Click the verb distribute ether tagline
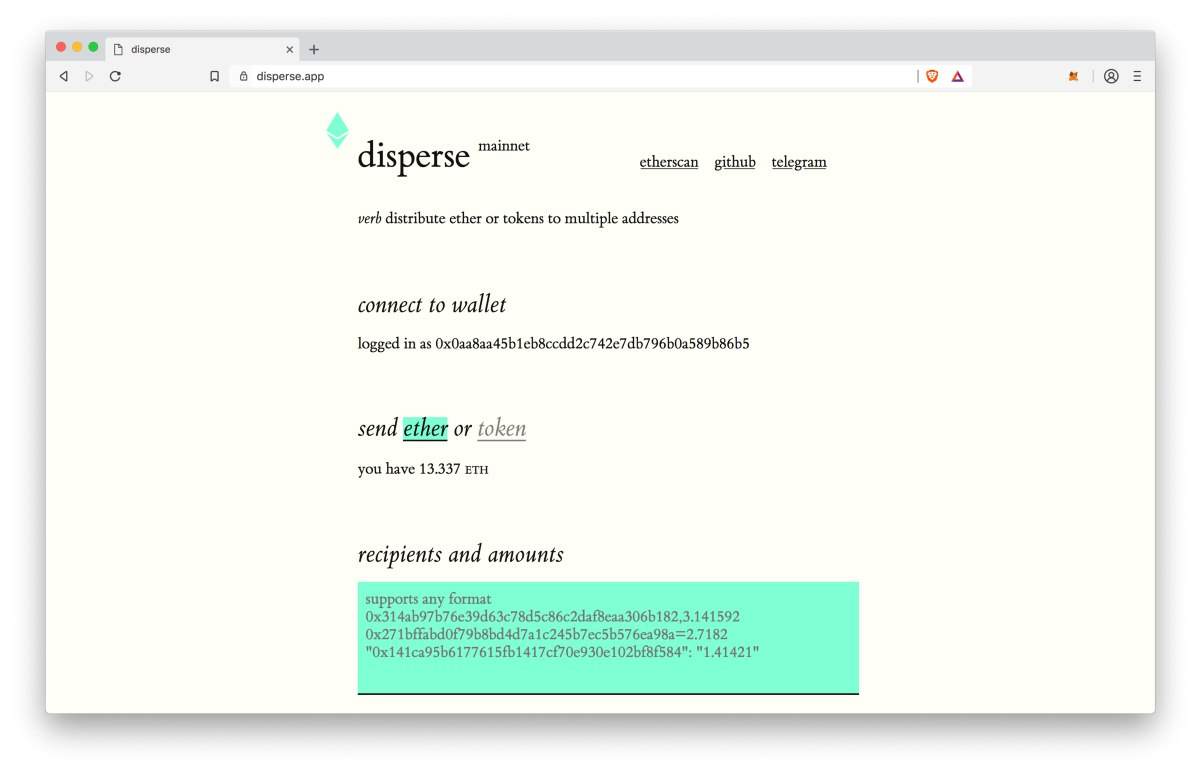1200x773 pixels. 518,218
